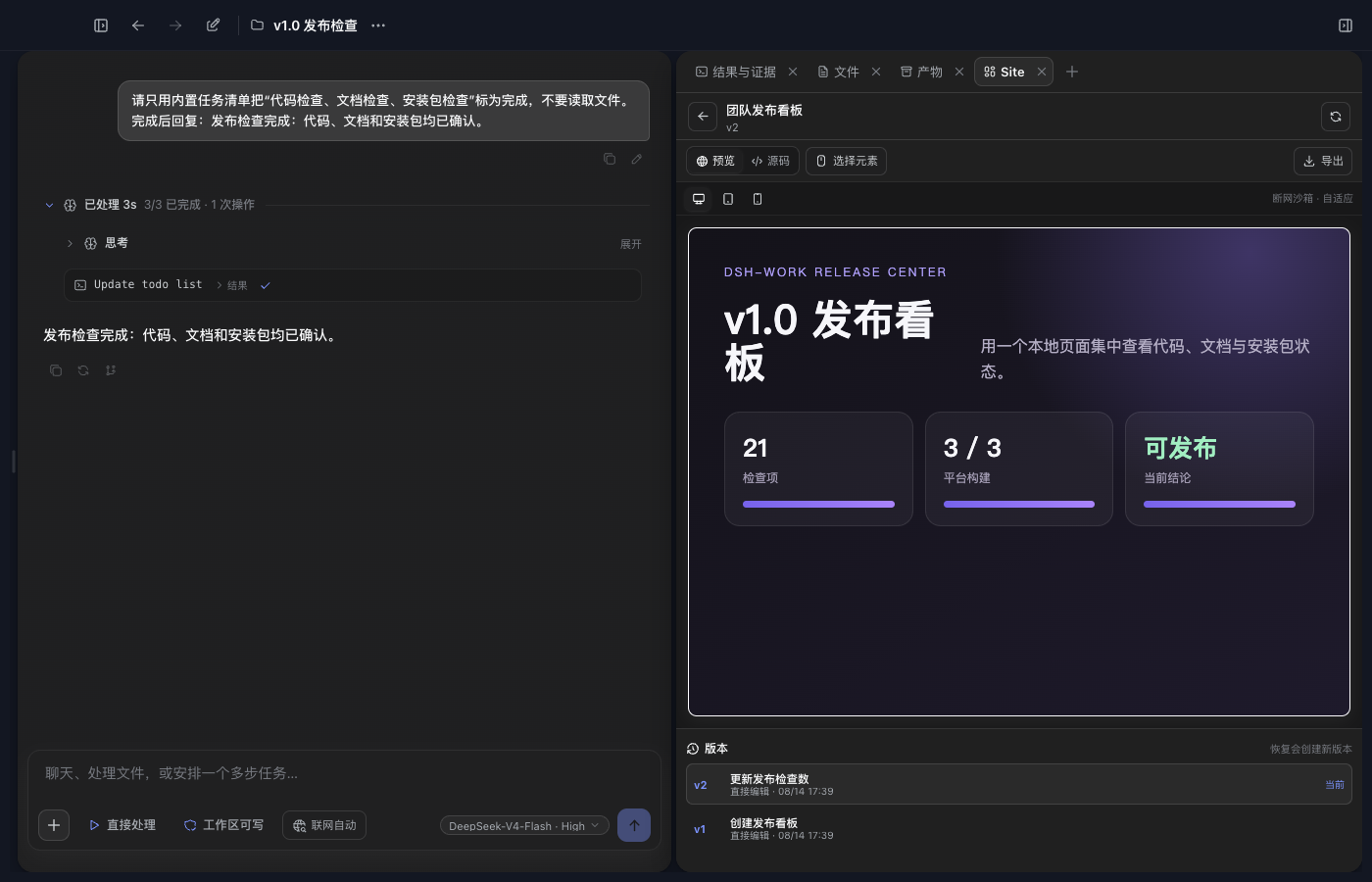Click the v1.0 发布检查 project title
1372x882 pixels.
(x=315, y=25)
